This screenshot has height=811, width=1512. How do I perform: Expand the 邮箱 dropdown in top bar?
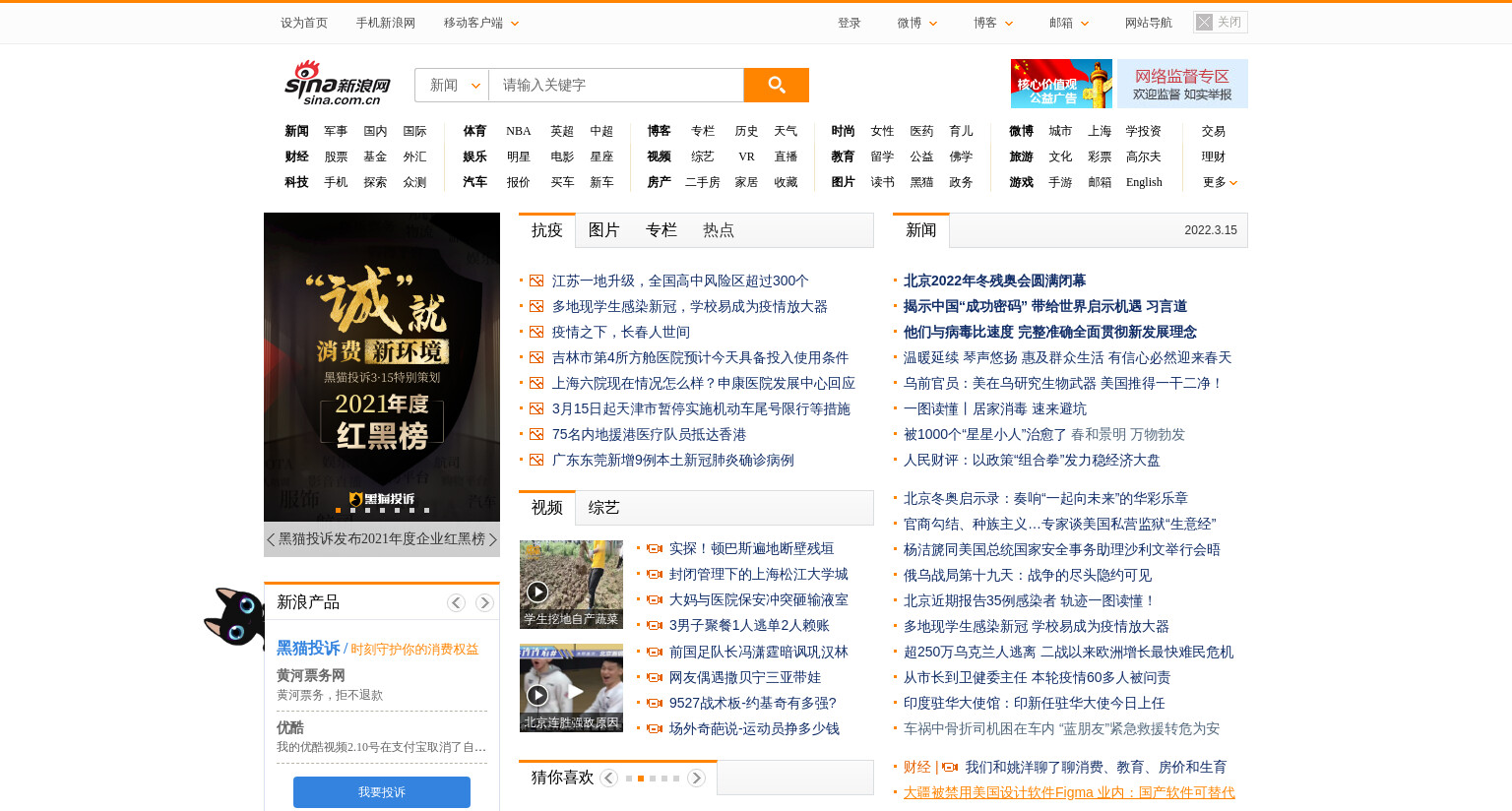click(1069, 23)
